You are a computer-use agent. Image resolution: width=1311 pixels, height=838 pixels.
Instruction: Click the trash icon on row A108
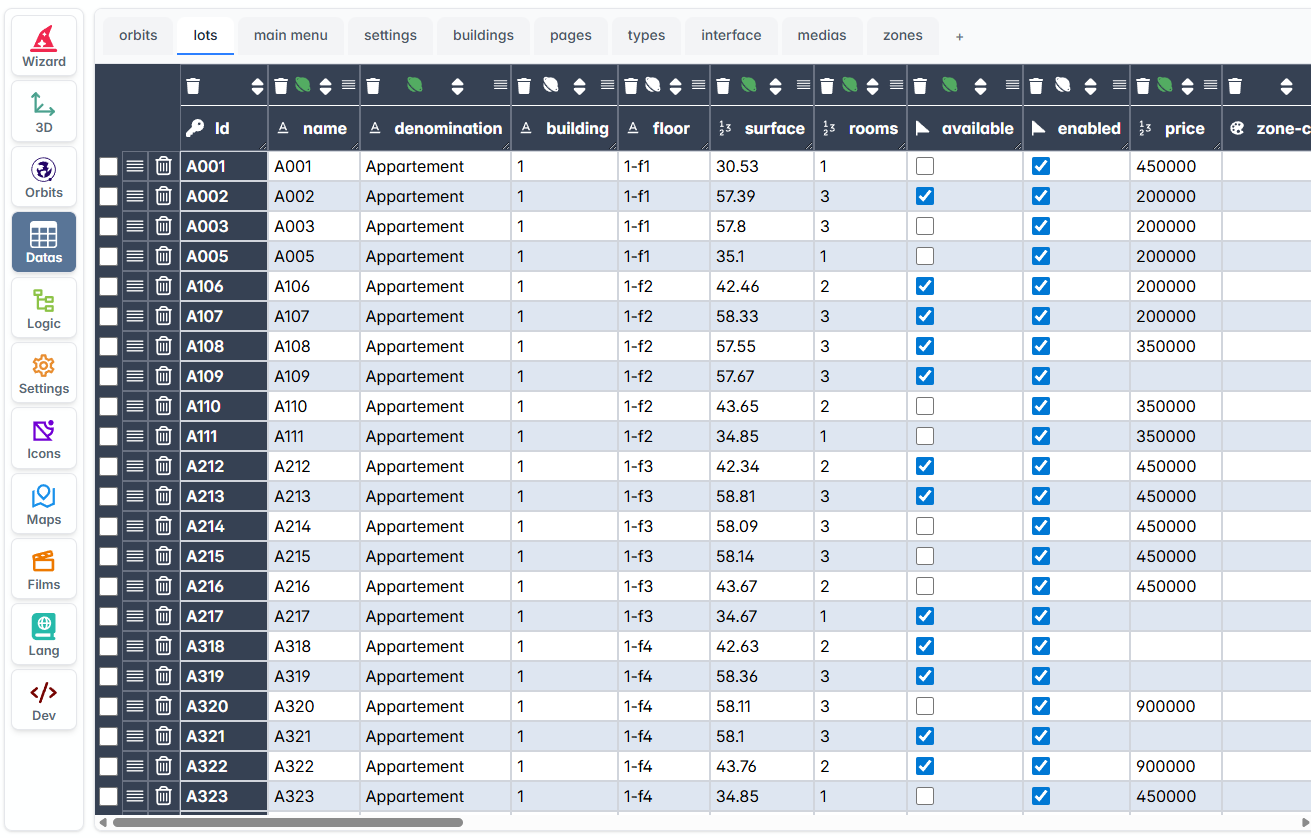pos(164,346)
